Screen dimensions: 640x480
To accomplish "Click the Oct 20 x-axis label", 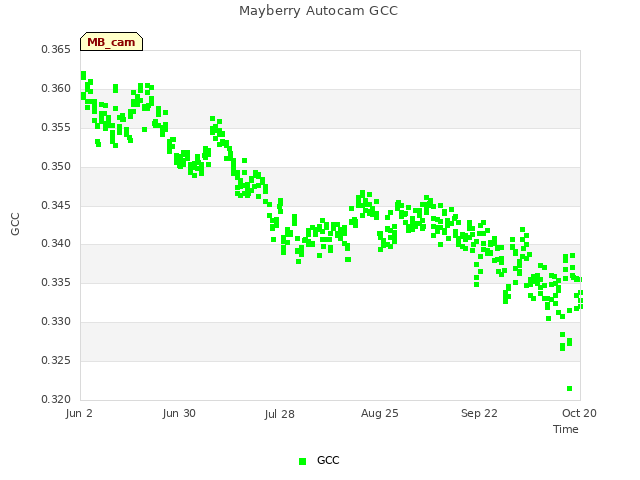I will tap(579, 413).
